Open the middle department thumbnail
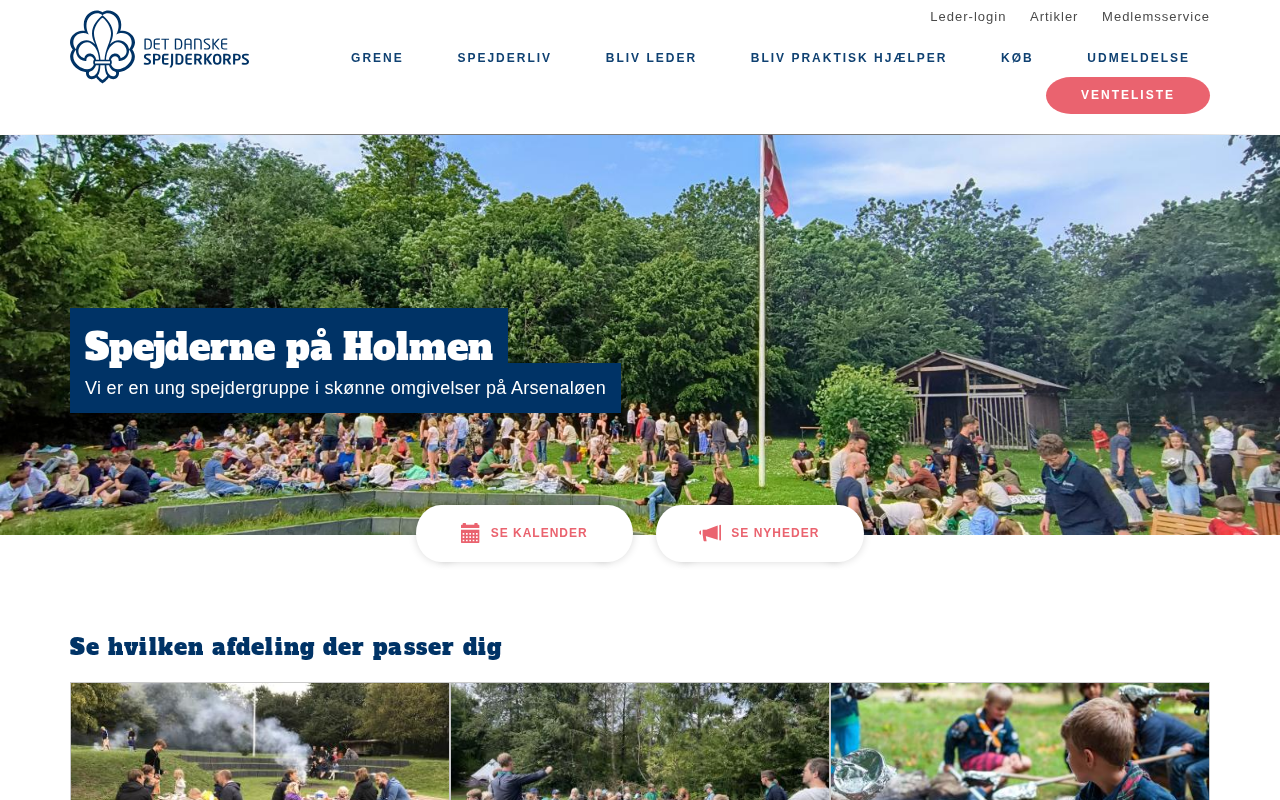This screenshot has height=800, width=1280. coord(640,741)
